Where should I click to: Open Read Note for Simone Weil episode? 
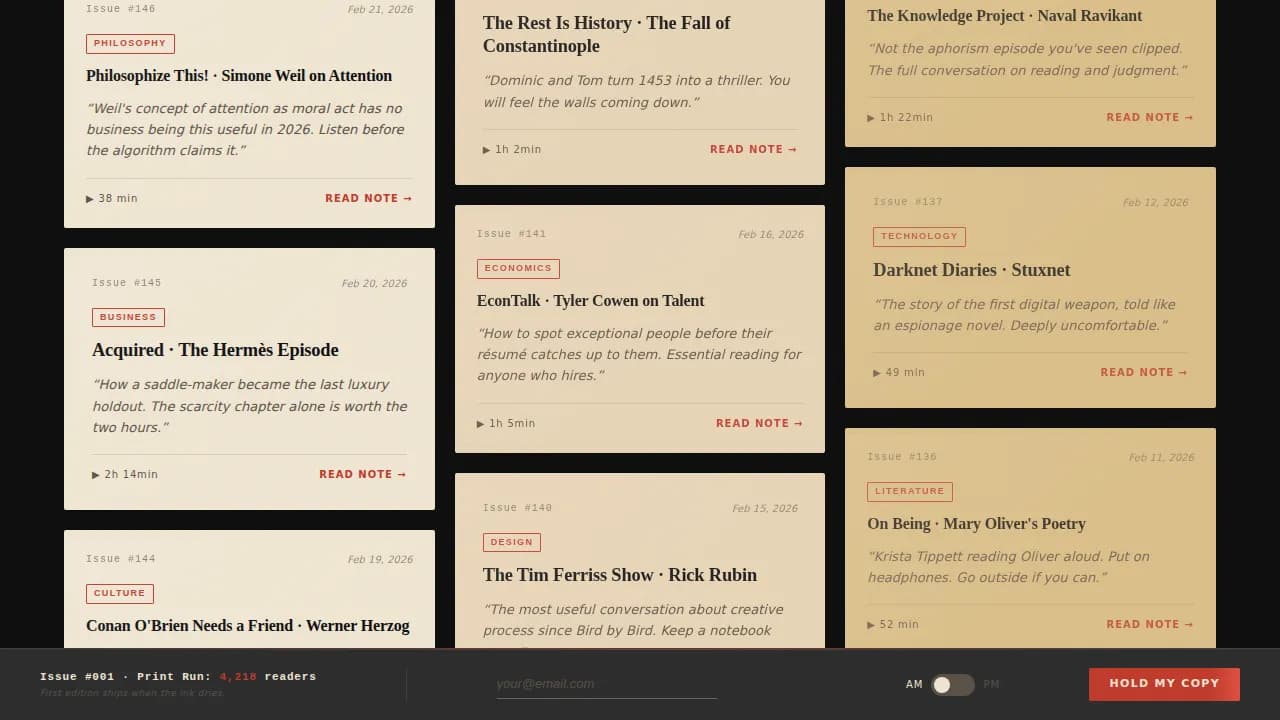(369, 198)
